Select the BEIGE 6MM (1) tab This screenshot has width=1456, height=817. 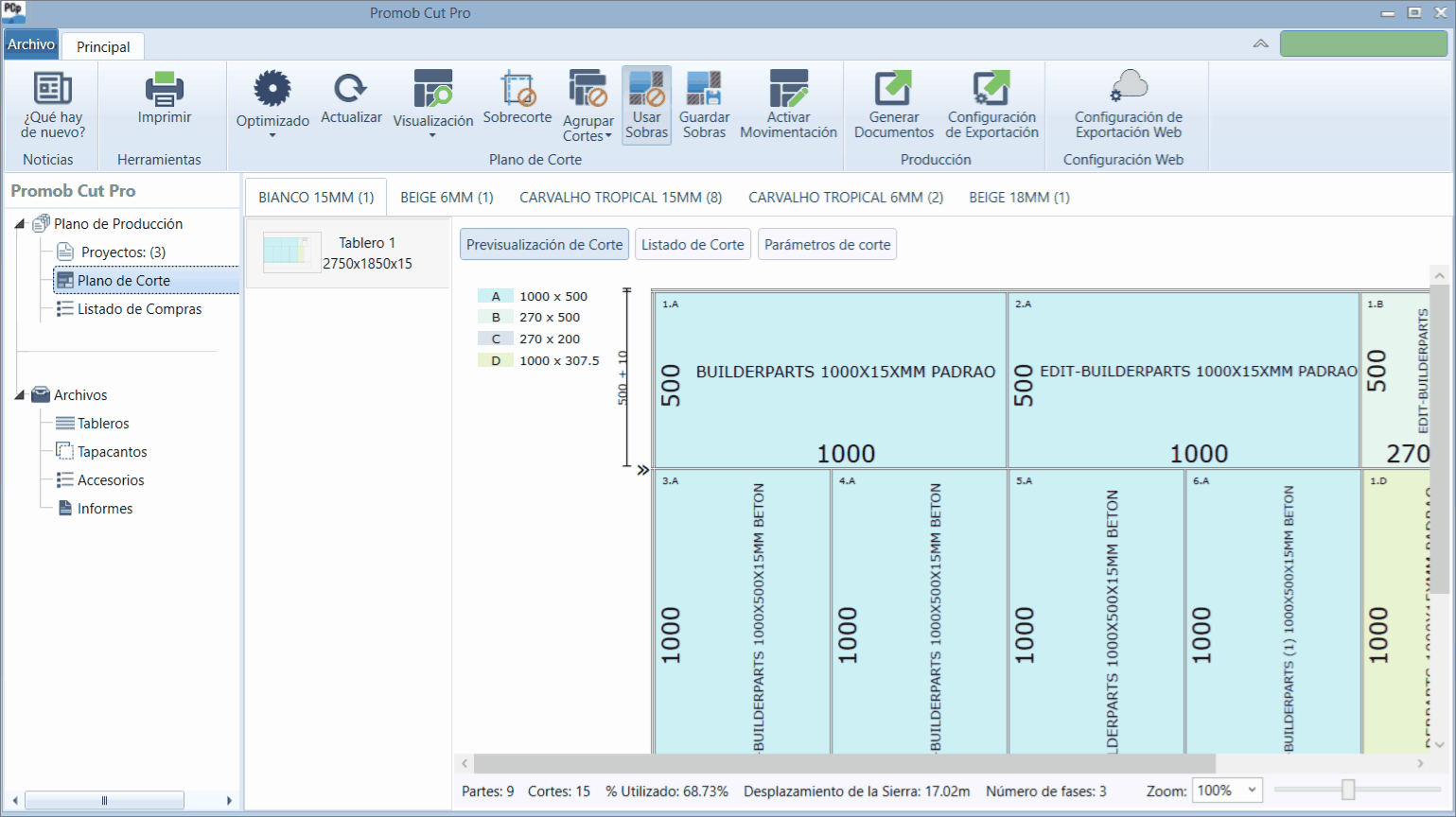pyautogui.click(x=447, y=197)
